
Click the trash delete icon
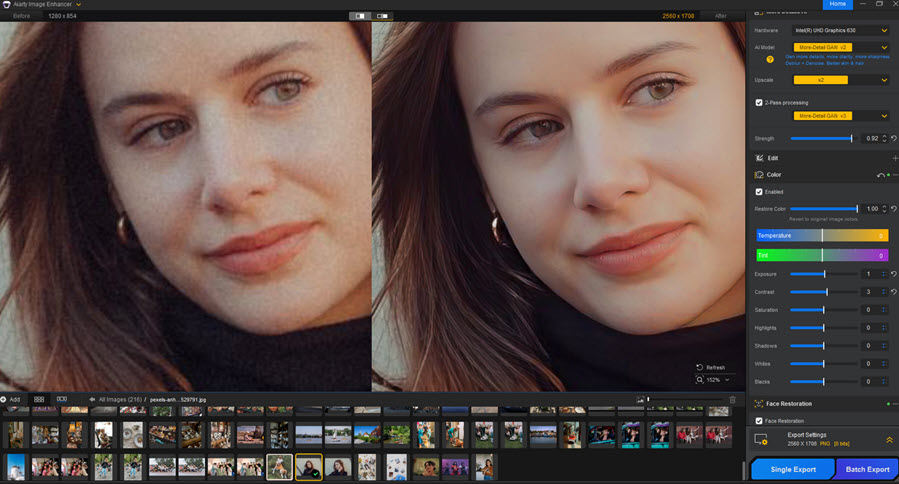[x=732, y=400]
